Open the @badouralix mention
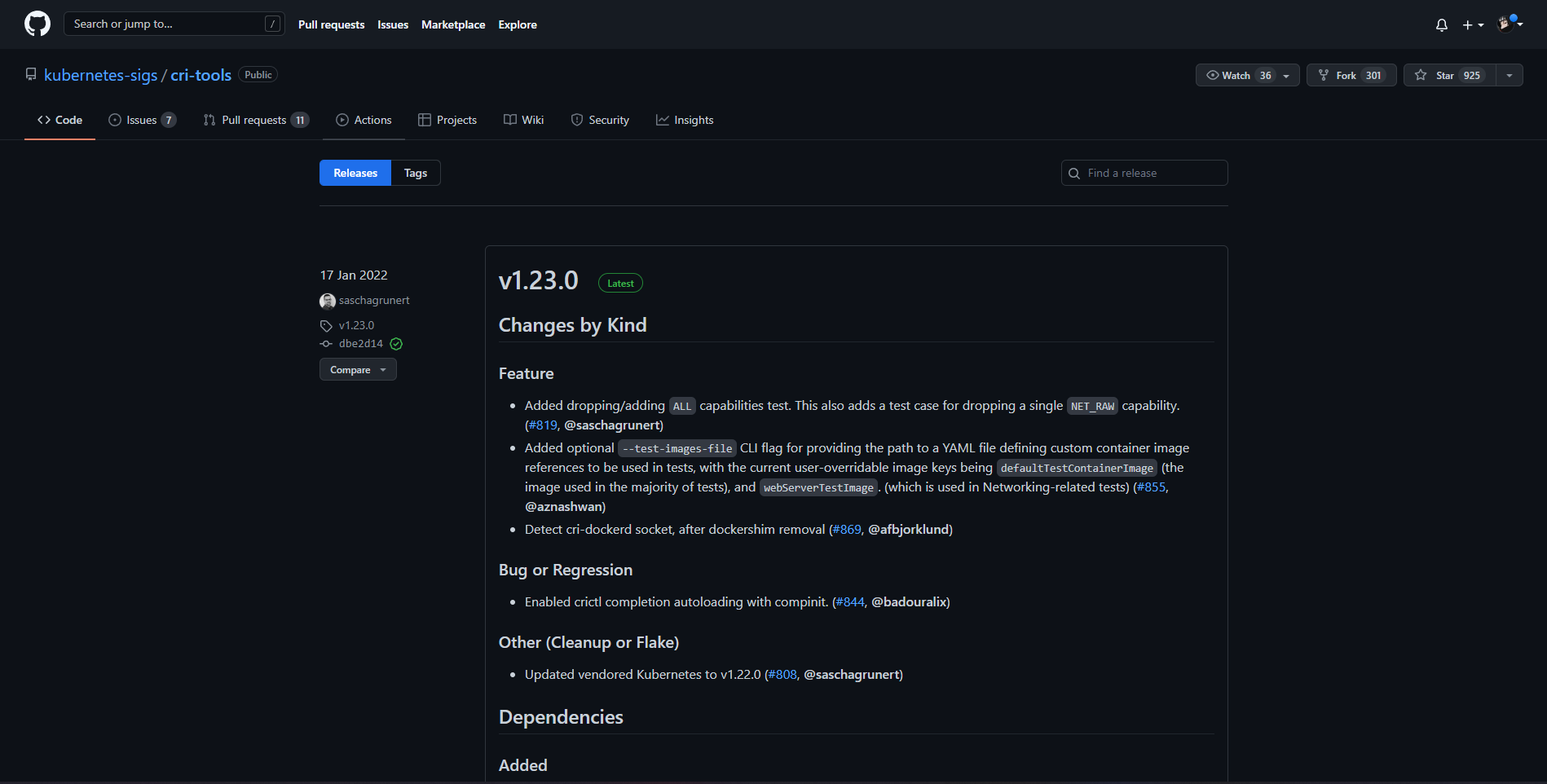 (909, 602)
